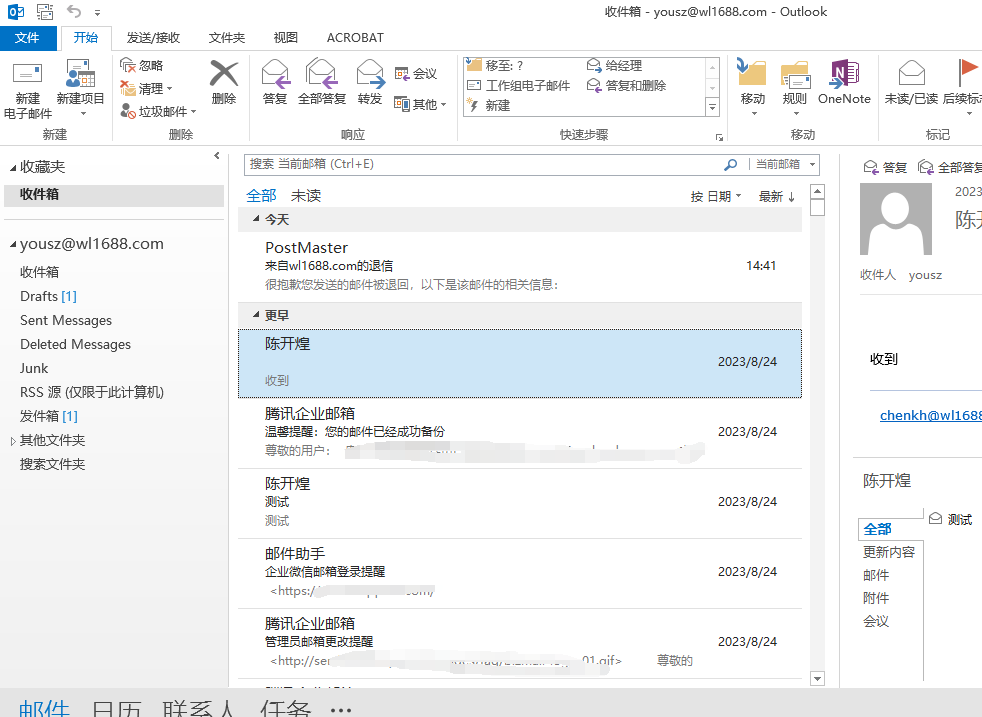Show 未读 (Unread) messages filter
Viewport: 982px width, 717px height.
click(x=306, y=196)
